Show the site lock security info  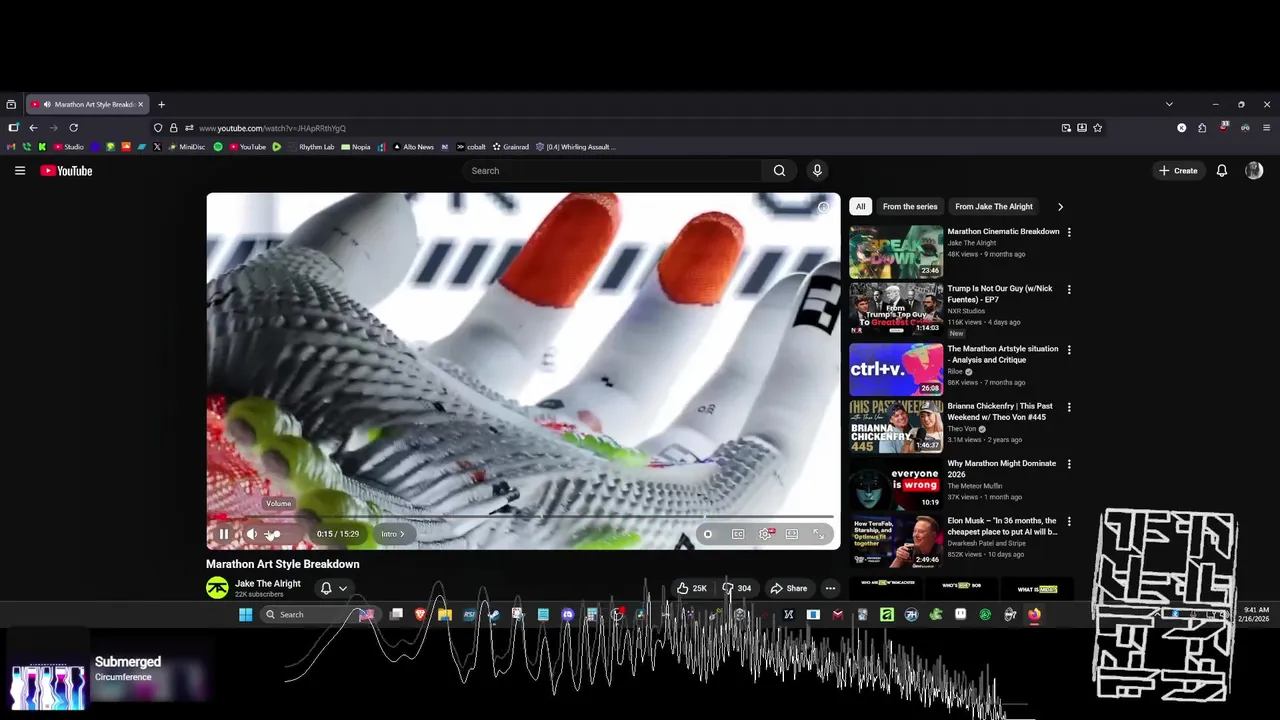point(173,128)
